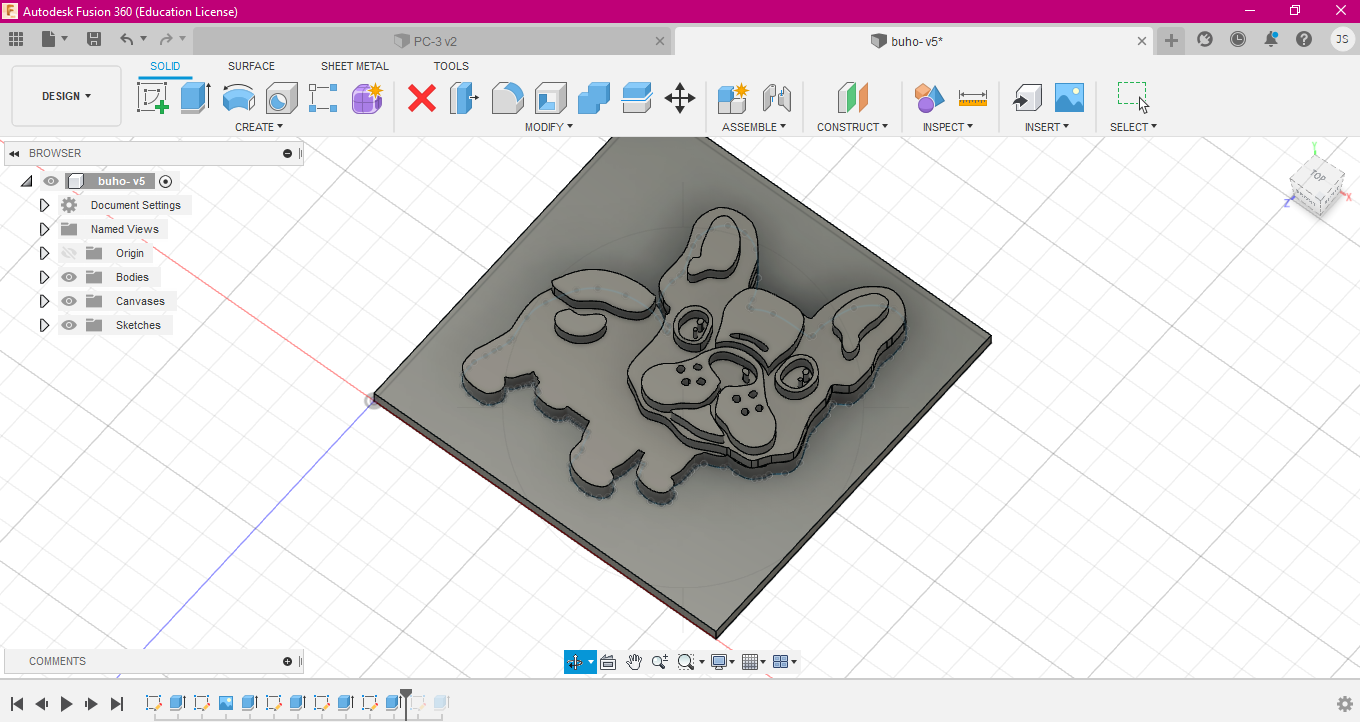Screen dimensions: 1360x722
Task: Open the CONSTRUCT menu
Action: tap(852, 127)
